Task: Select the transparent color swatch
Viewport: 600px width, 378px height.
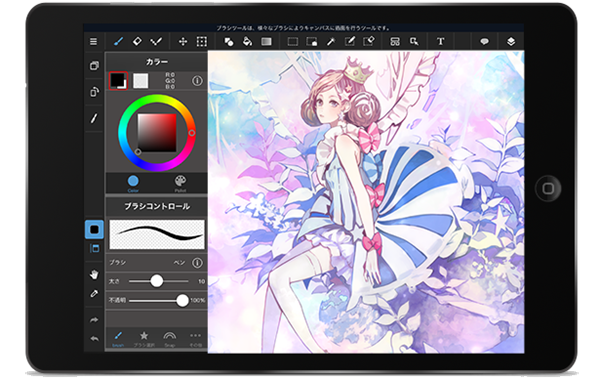Action: coord(140,81)
